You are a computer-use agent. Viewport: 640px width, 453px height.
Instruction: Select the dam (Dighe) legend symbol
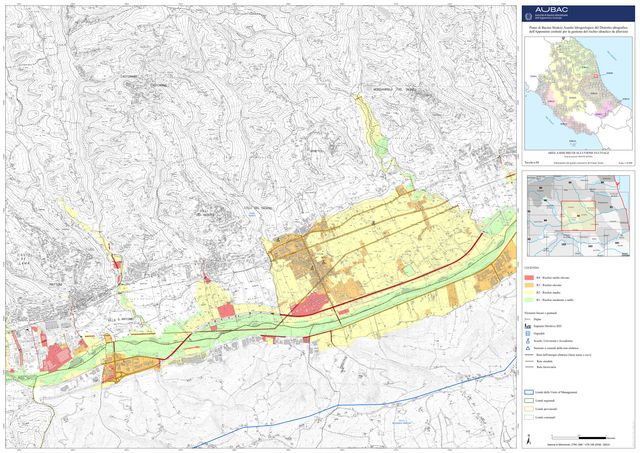tap(527, 319)
